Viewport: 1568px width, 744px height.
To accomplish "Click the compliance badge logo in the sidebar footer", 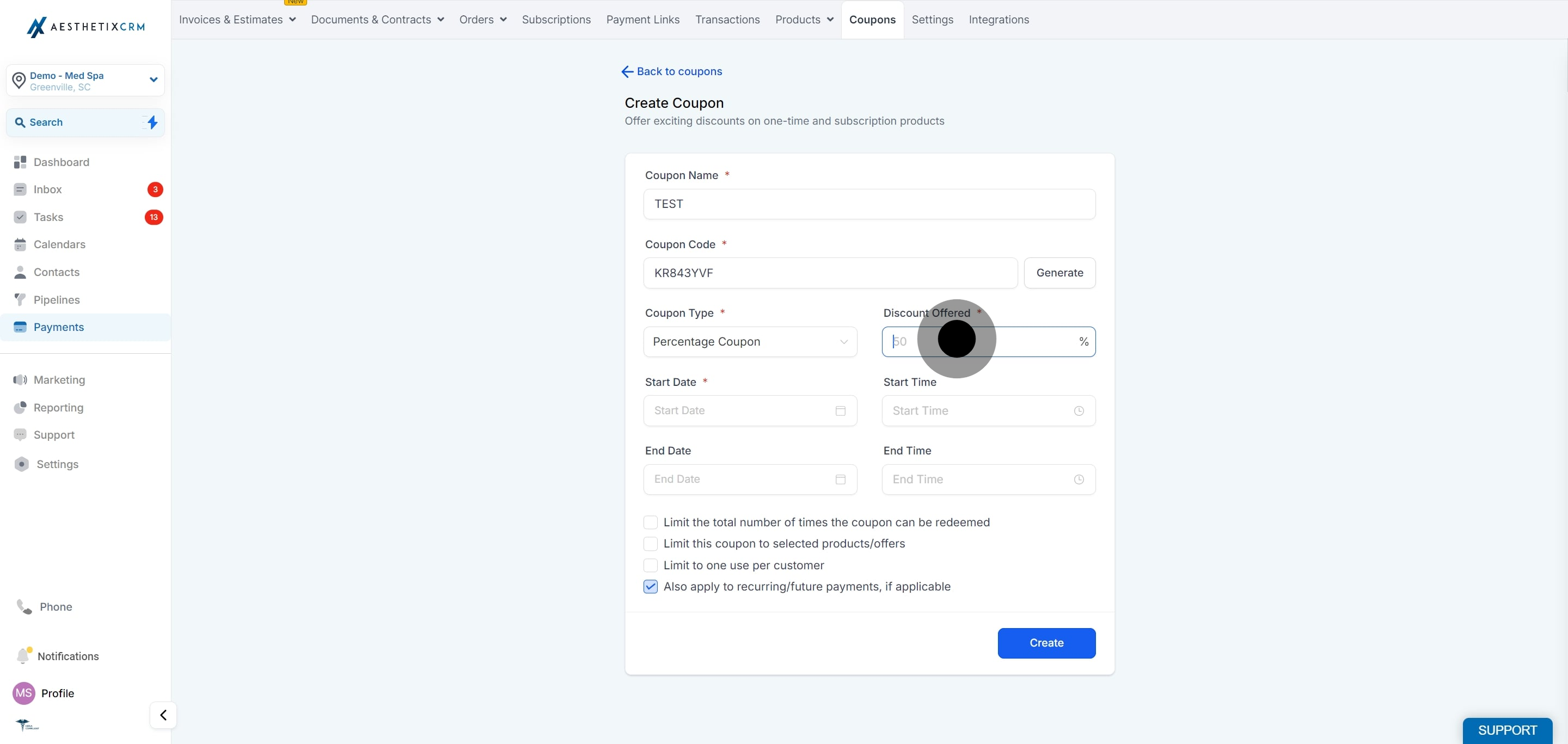I will pyautogui.click(x=27, y=724).
